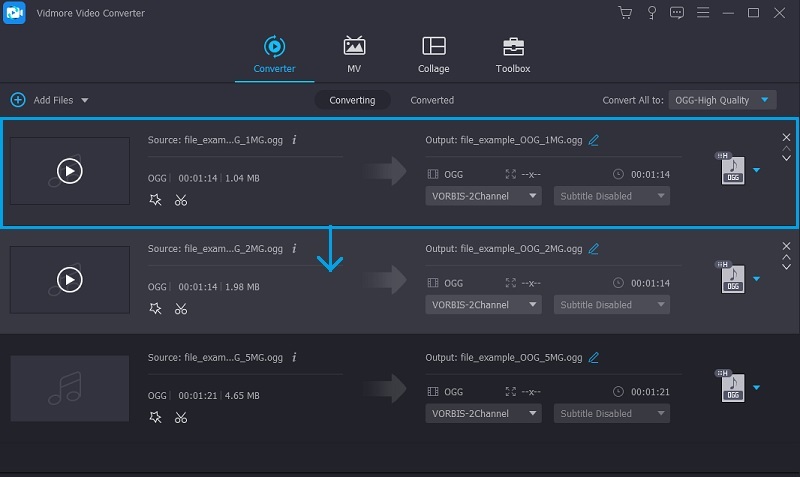Viewport: 800px width, 477px height.
Task: Open VORBIS-2Channel dropdown for first file
Action: pos(484,196)
